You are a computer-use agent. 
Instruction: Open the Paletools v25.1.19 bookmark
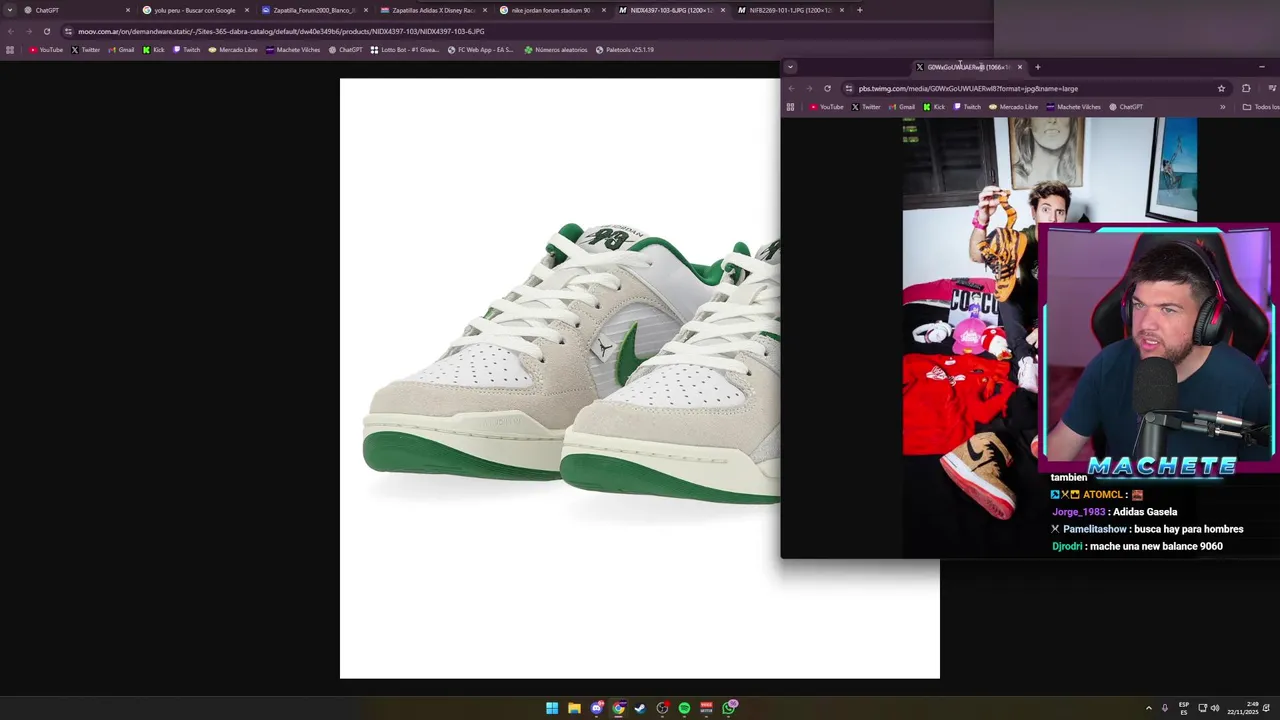point(624,50)
